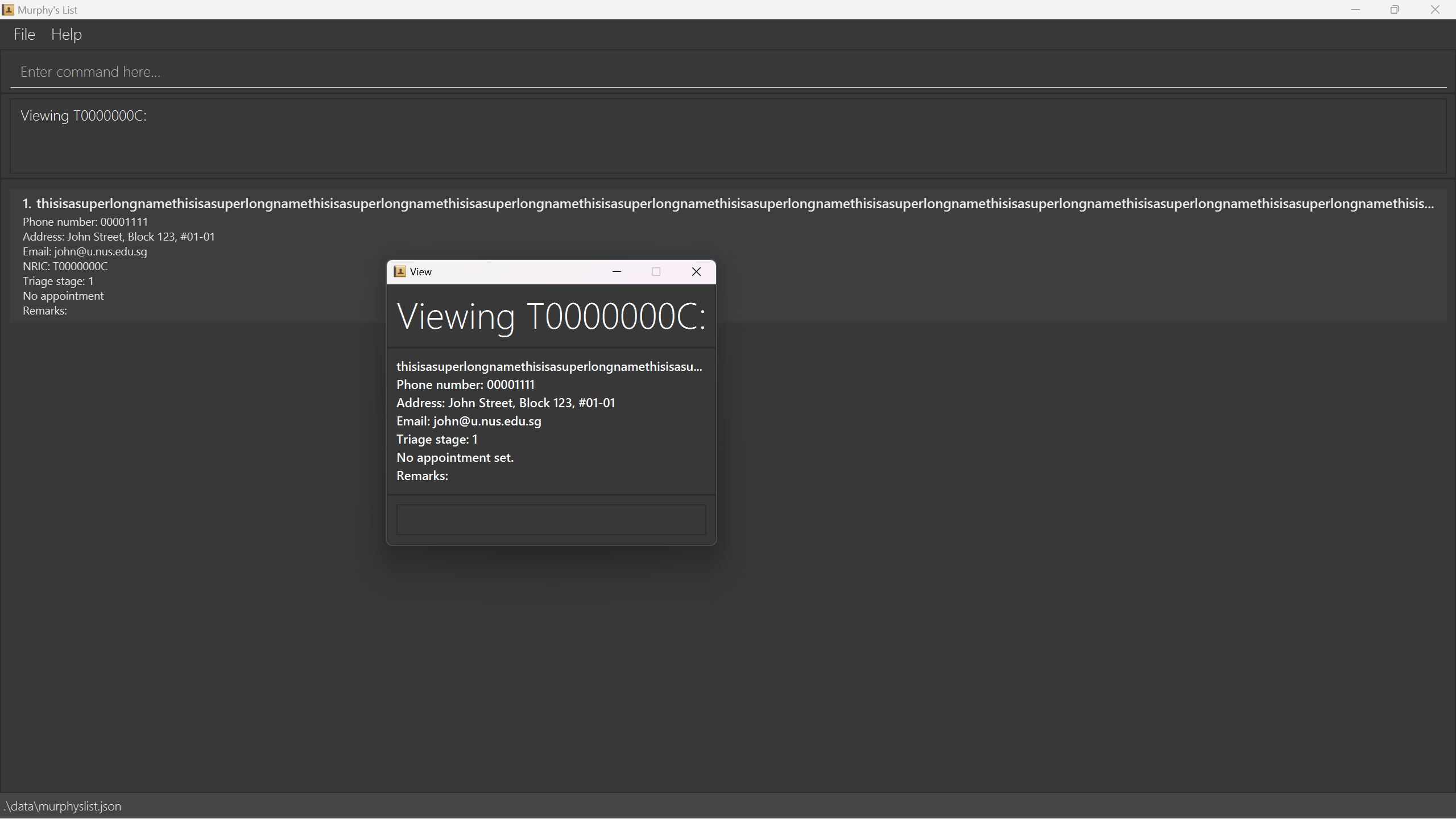The image size is (1456, 819).
Task: Click the 'NRIC: T0000000C' line in patient card
Action: pyautogui.click(x=65, y=266)
